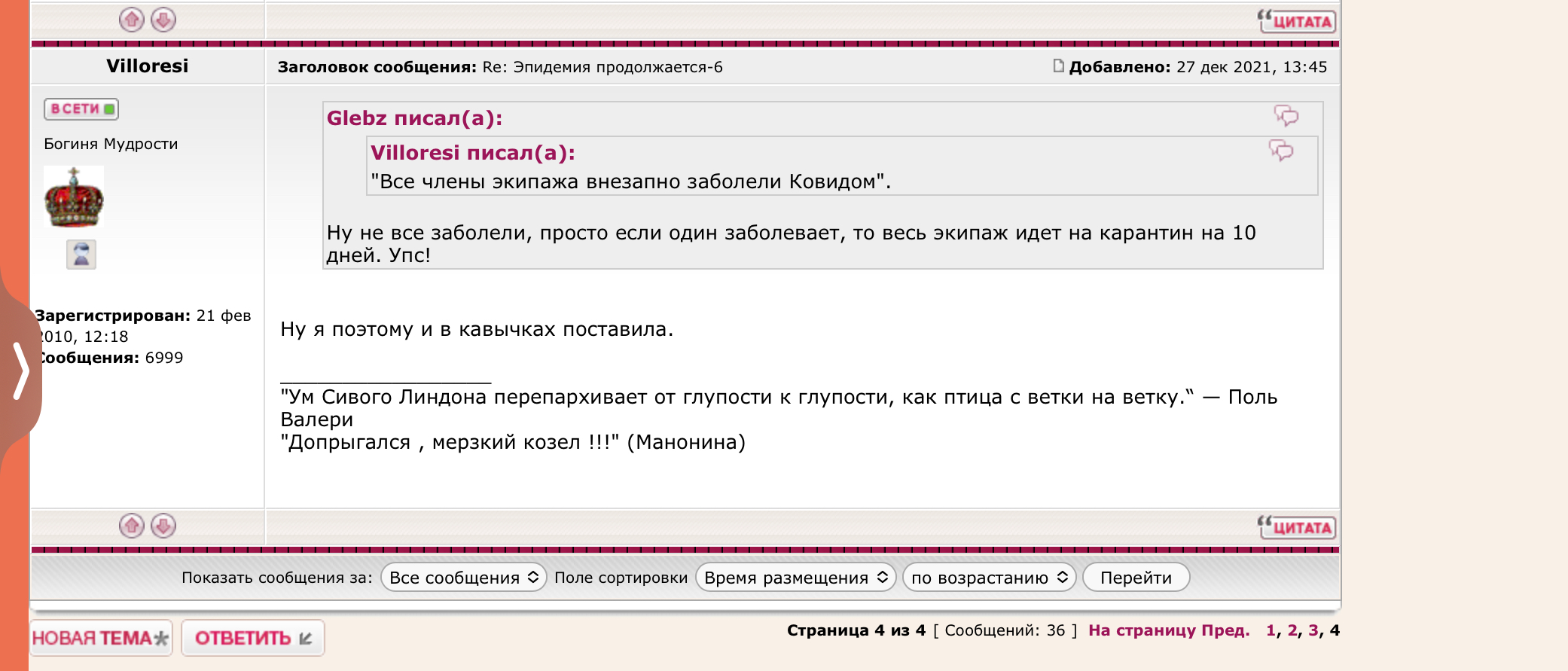This screenshot has width=1568, height=671.
Task: Click the post page icon beside Добавлено
Action: [x=1058, y=66]
